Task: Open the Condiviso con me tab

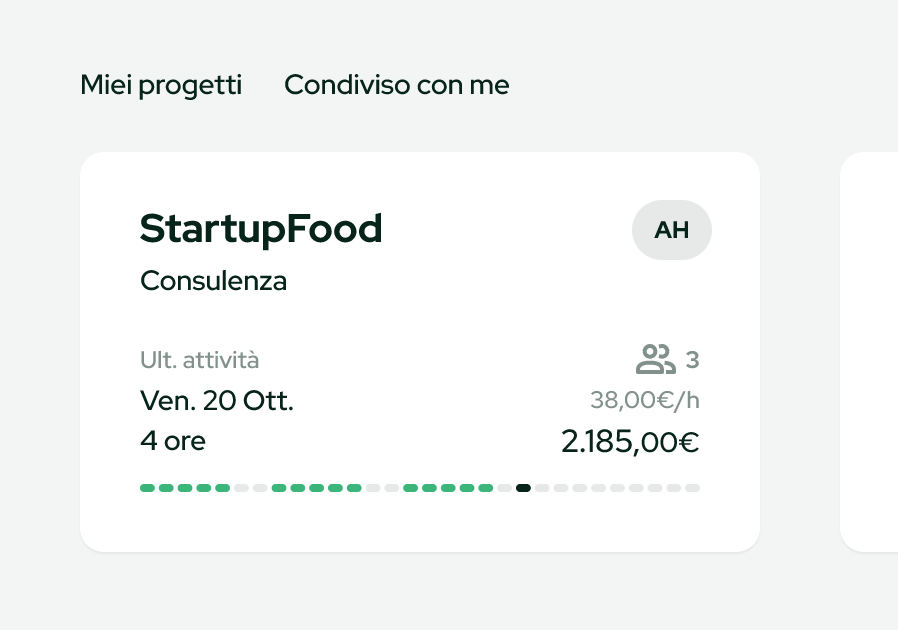Action: 396,86
